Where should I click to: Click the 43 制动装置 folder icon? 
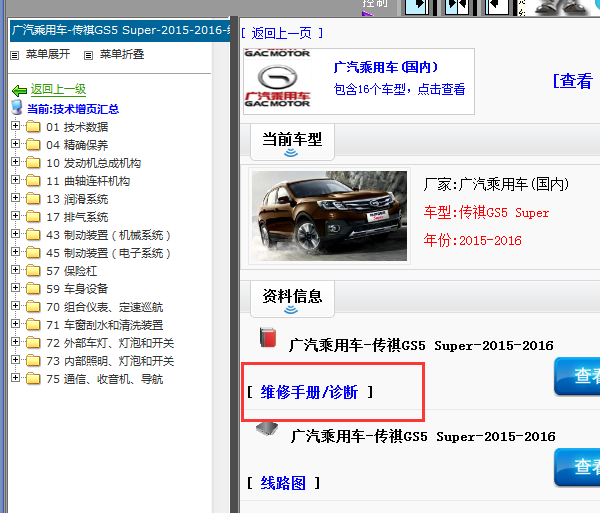point(33,235)
